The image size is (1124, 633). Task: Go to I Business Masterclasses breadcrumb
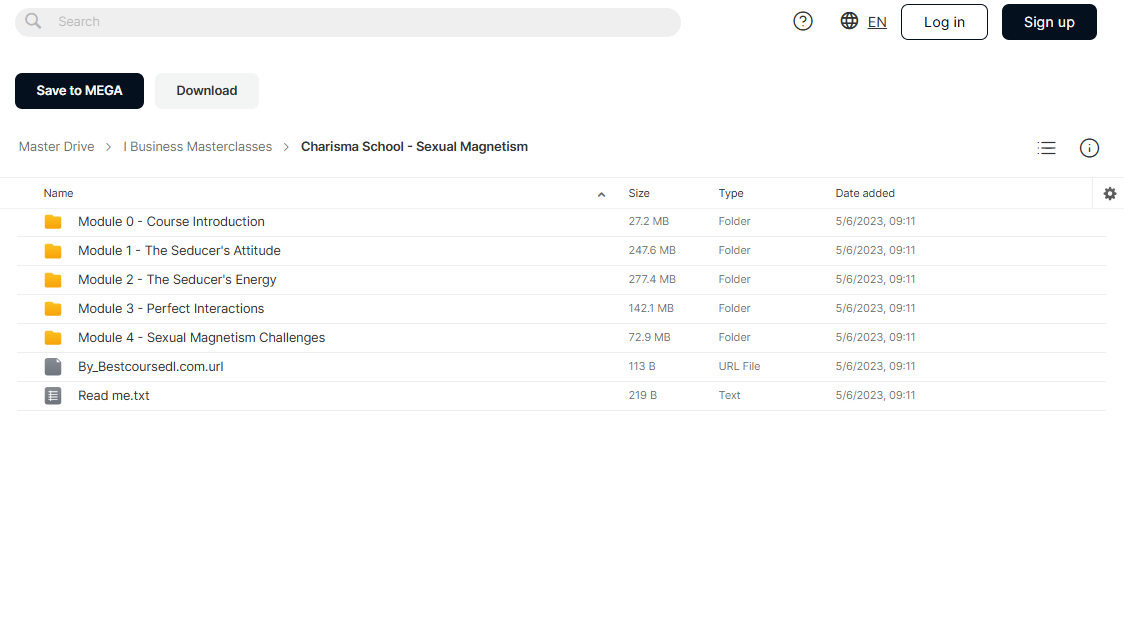coord(198,147)
